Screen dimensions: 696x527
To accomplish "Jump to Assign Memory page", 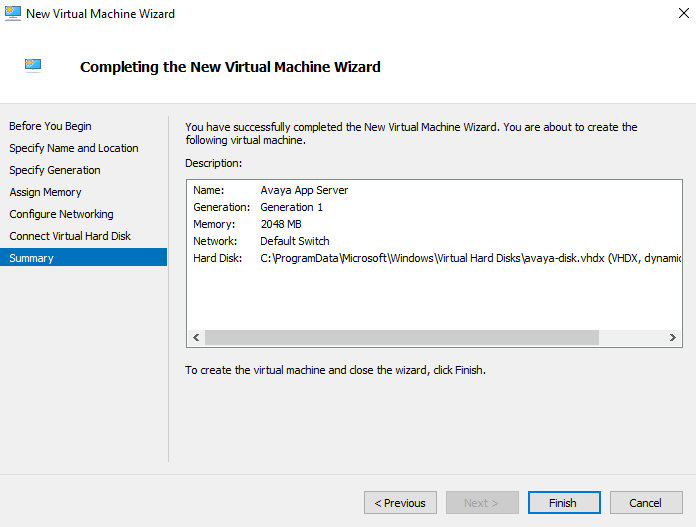I will tap(45, 192).
